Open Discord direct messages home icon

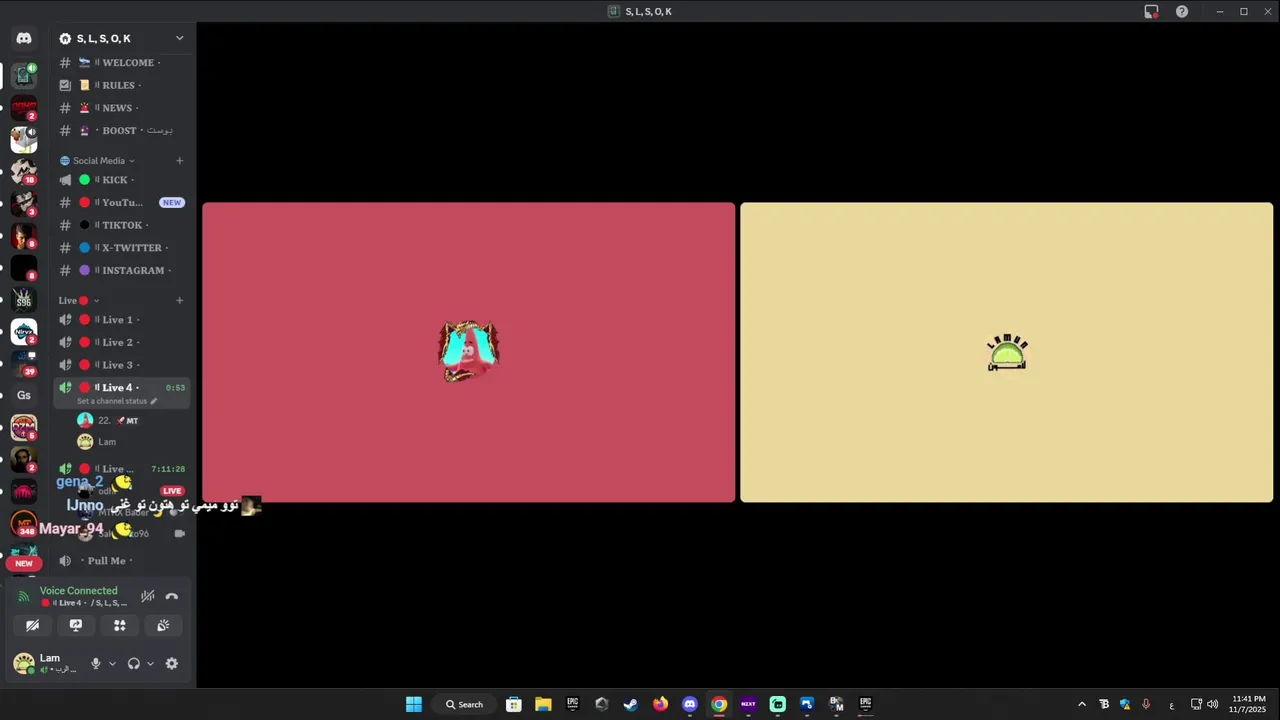tap(24, 38)
